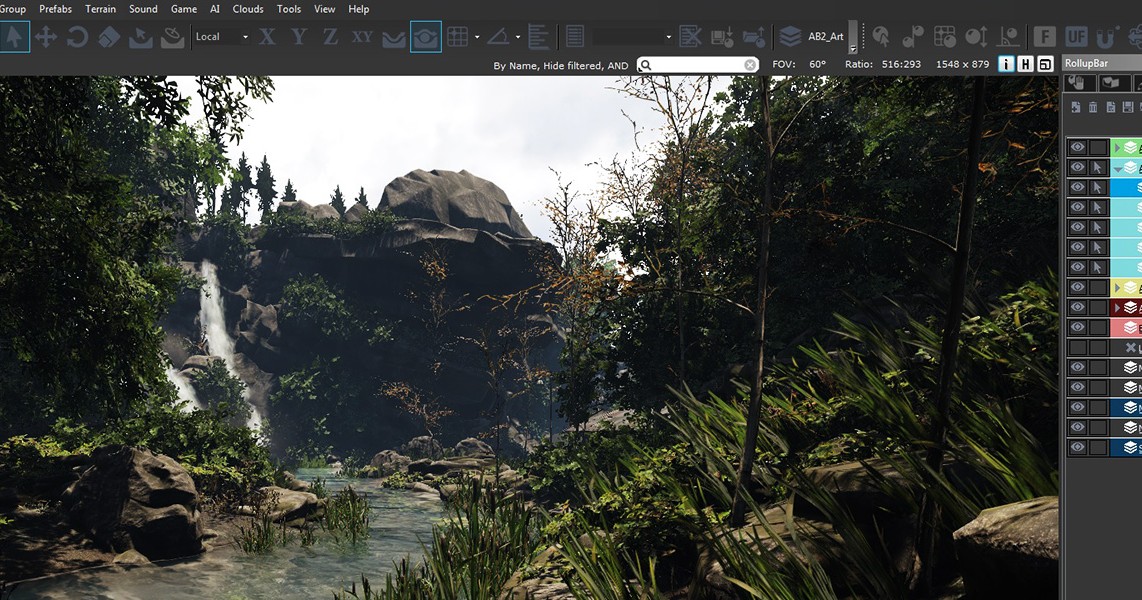This screenshot has width=1142, height=600.
Task: Open the Help menu
Action: tap(358, 9)
